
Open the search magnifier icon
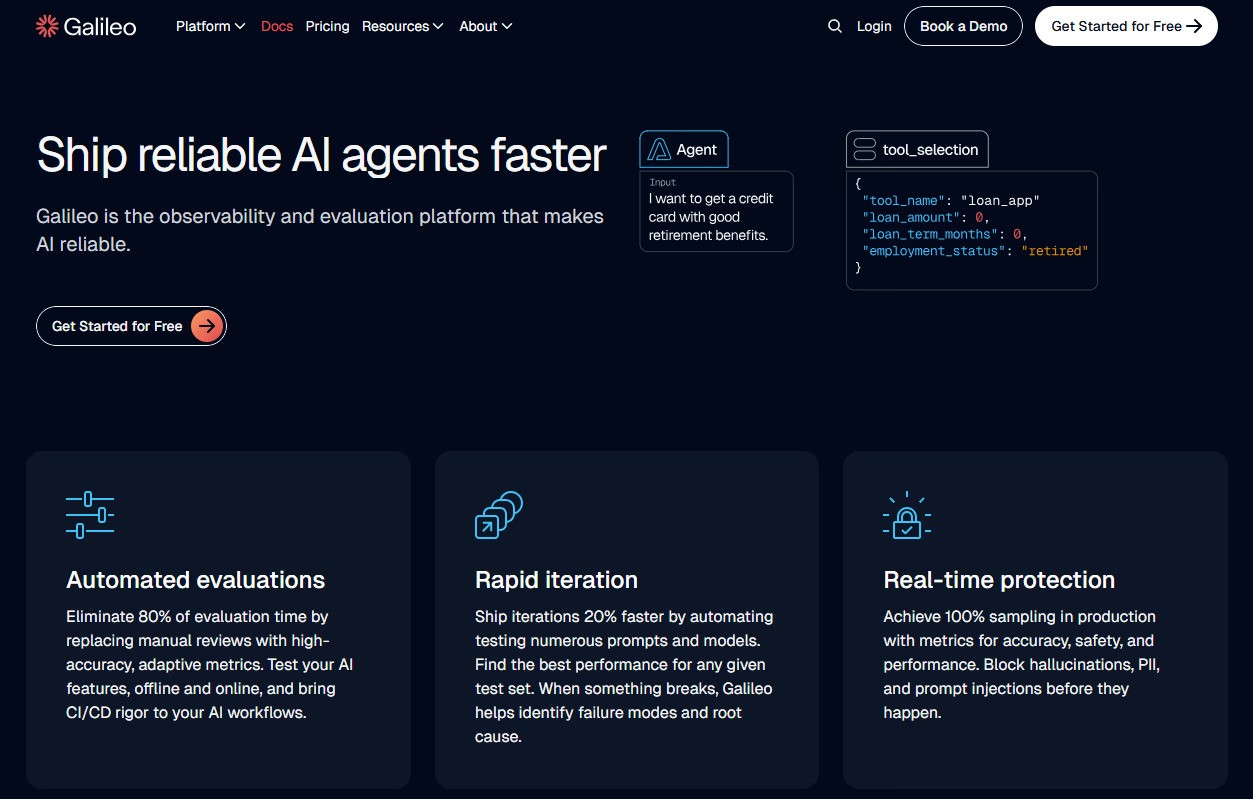[835, 26]
